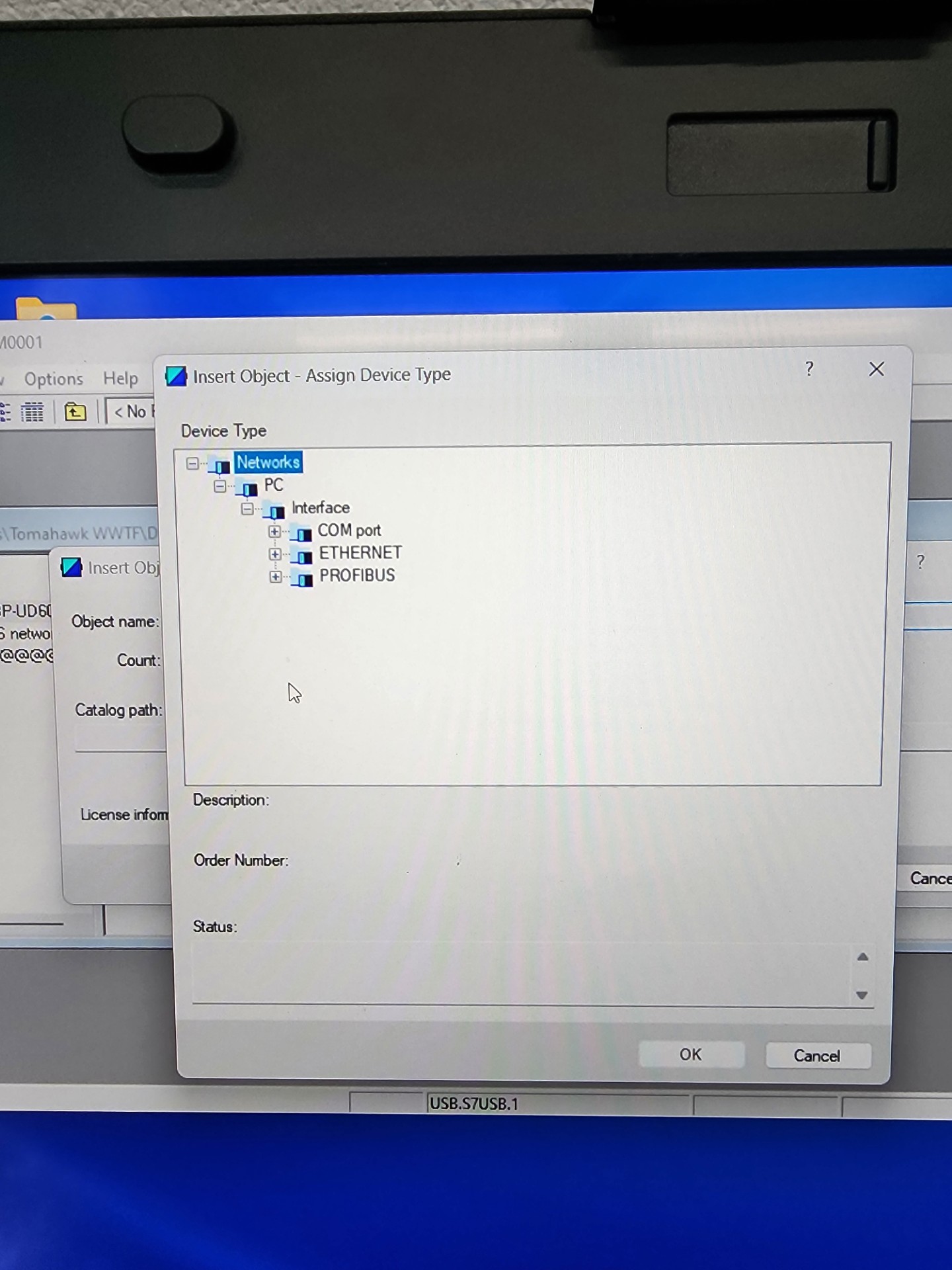952x1270 pixels.
Task: Close the Insert Object dialog
Action: click(877, 369)
